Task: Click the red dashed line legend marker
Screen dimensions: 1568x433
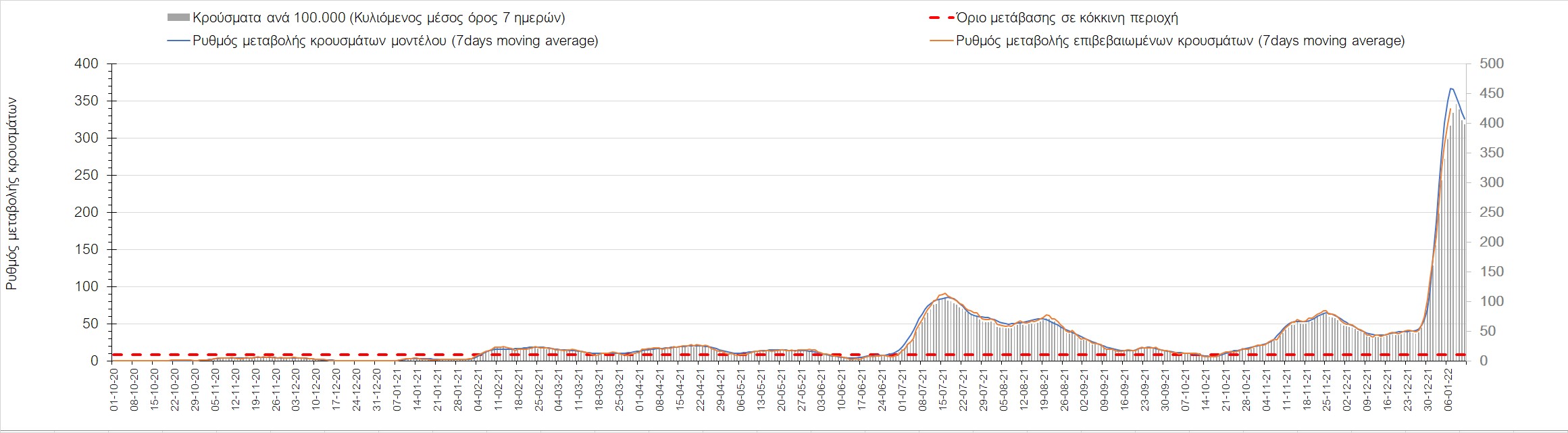Action: click(x=942, y=18)
